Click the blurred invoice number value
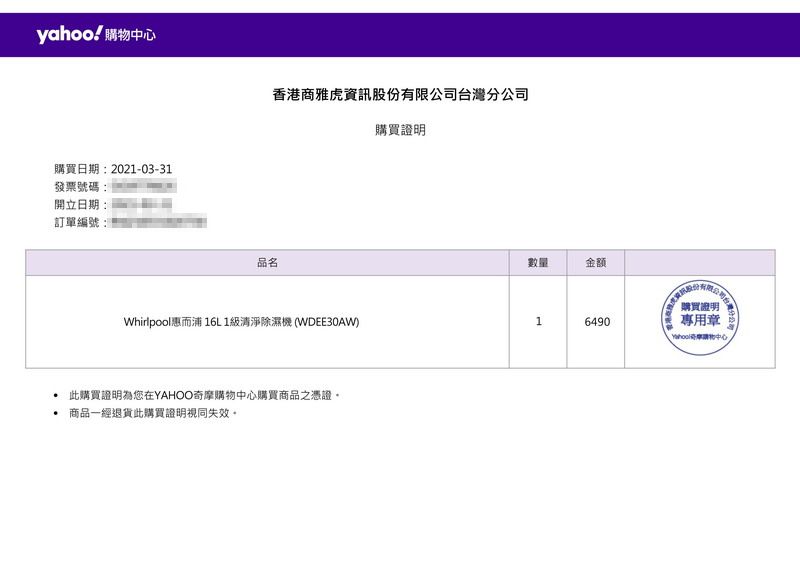The image size is (800, 565). click(144, 186)
